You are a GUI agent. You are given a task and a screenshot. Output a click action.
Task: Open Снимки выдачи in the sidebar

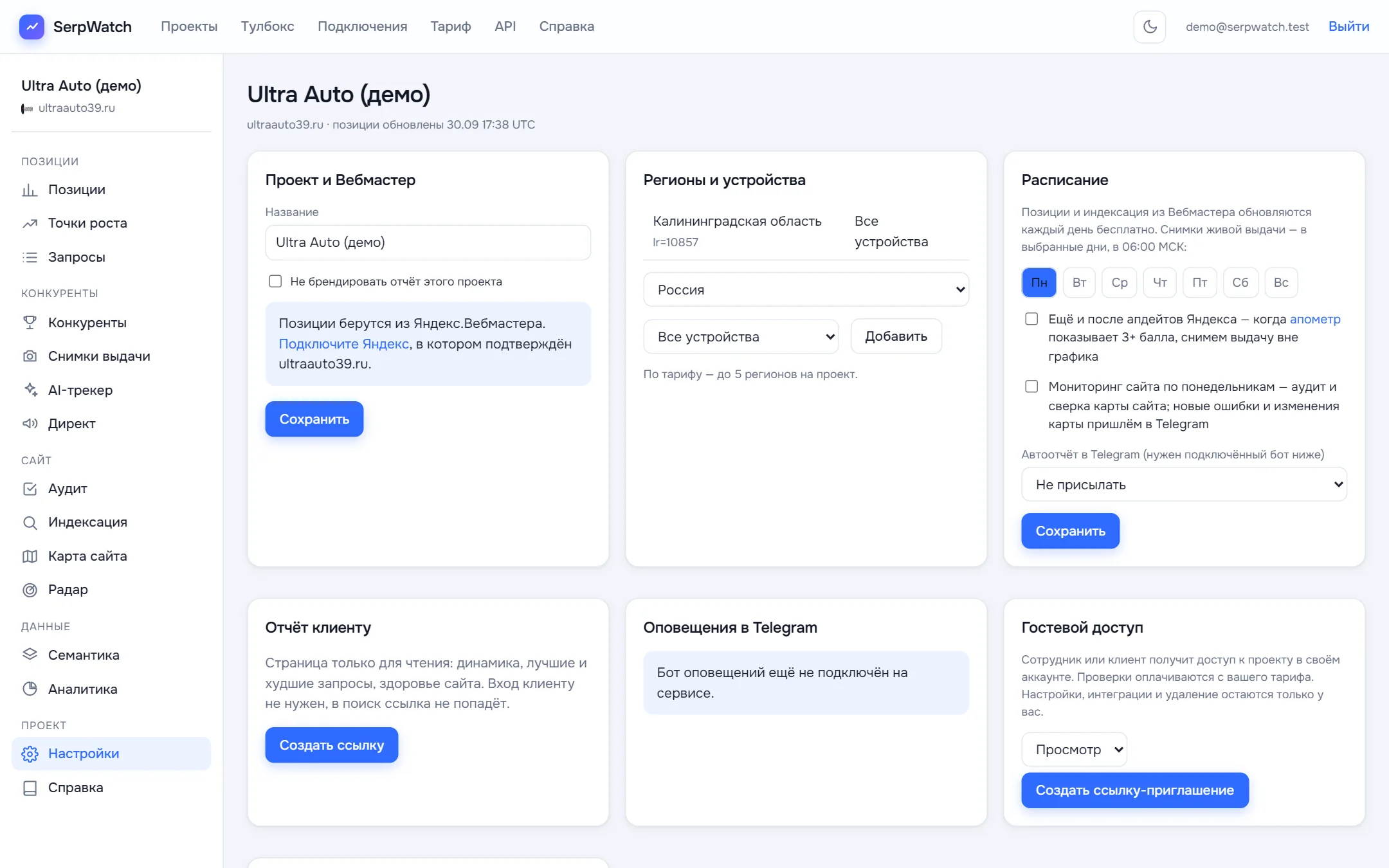click(x=111, y=356)
